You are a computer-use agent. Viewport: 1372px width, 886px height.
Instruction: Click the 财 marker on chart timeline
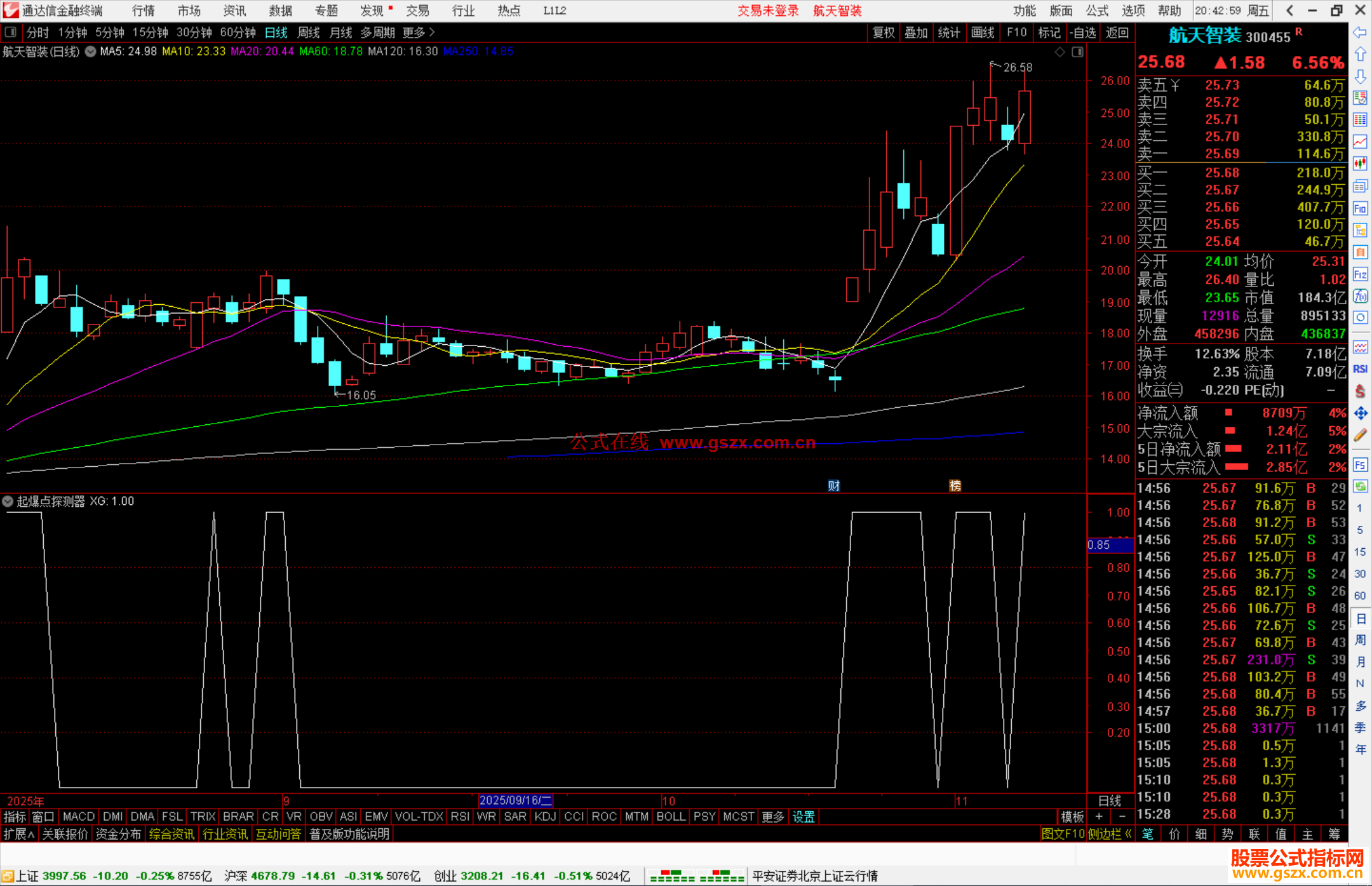tap(833, 486)
